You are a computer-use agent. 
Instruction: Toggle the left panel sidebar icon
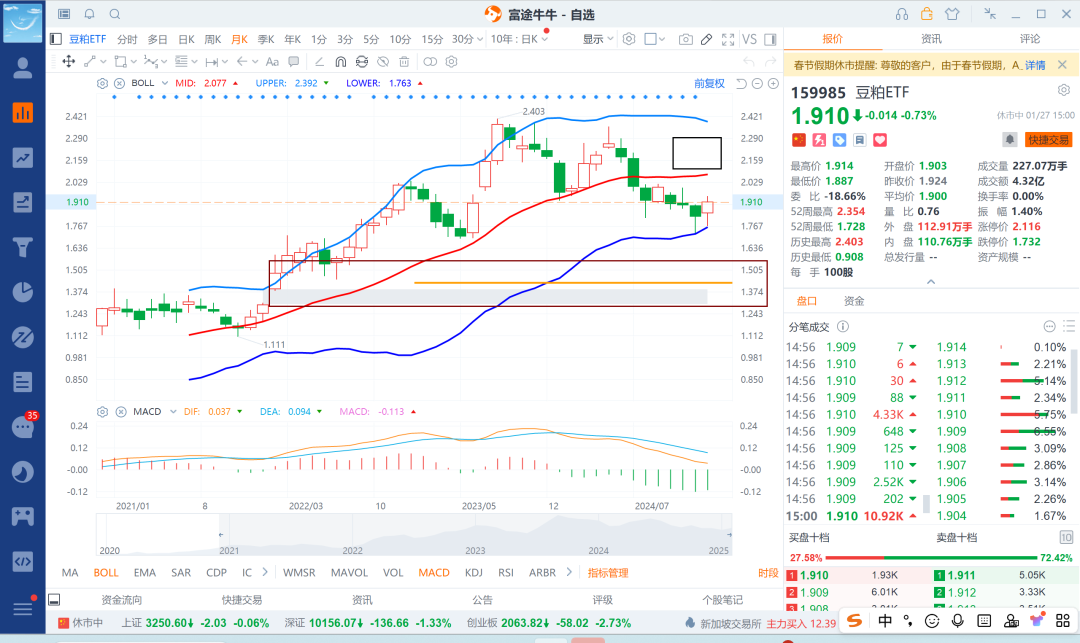pyautogui.click(x=56, y=39)
